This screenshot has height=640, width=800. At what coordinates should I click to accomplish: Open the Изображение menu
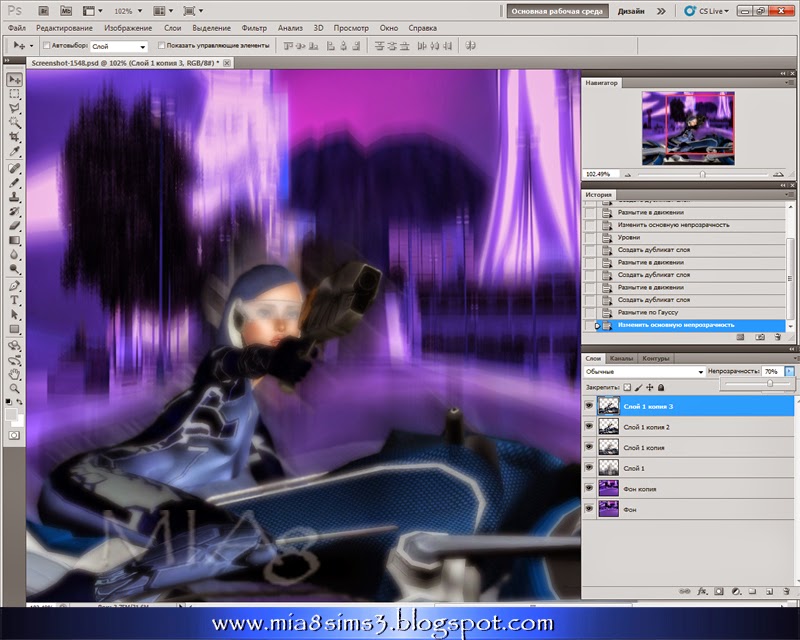(128, 28)
